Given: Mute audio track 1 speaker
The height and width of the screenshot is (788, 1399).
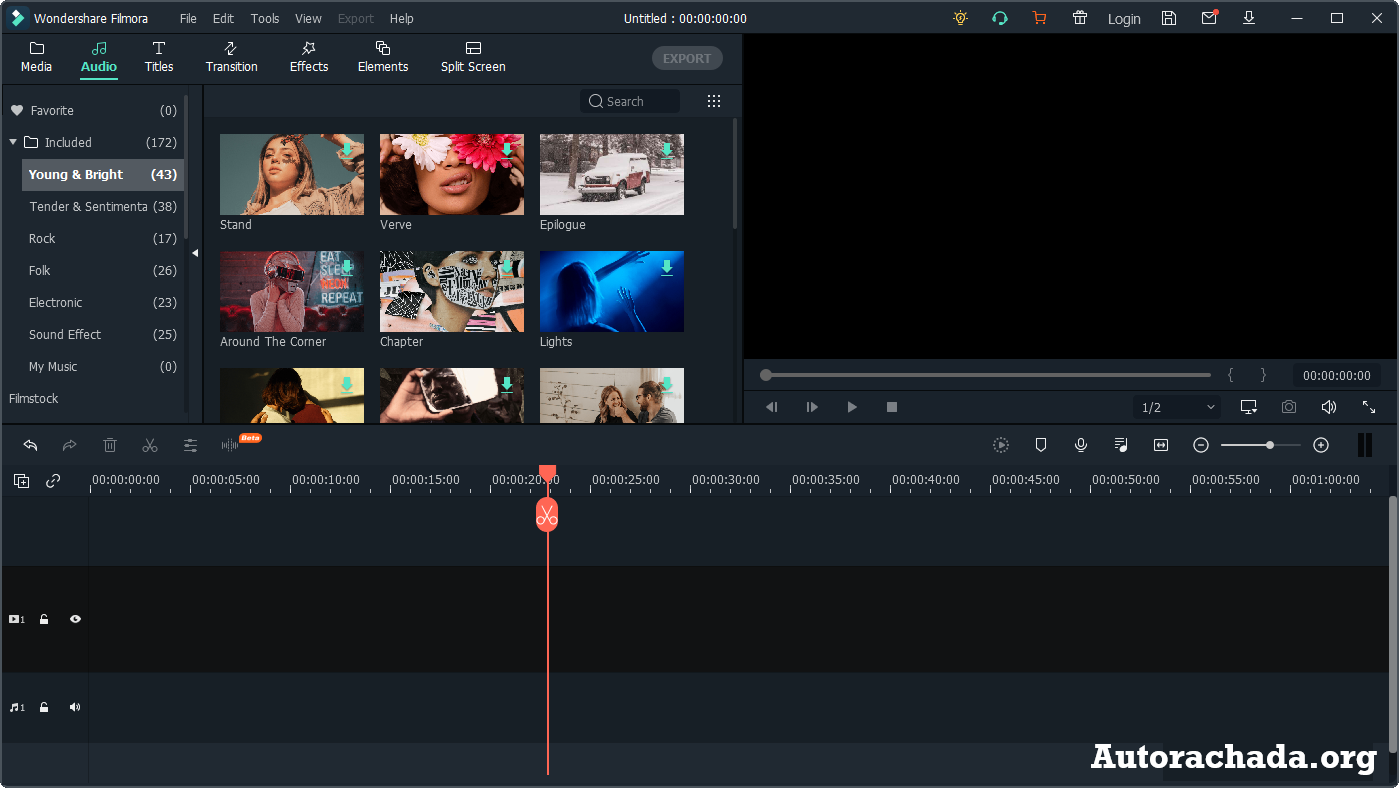Looking at the screenshot, I should [x=75, y=707].
